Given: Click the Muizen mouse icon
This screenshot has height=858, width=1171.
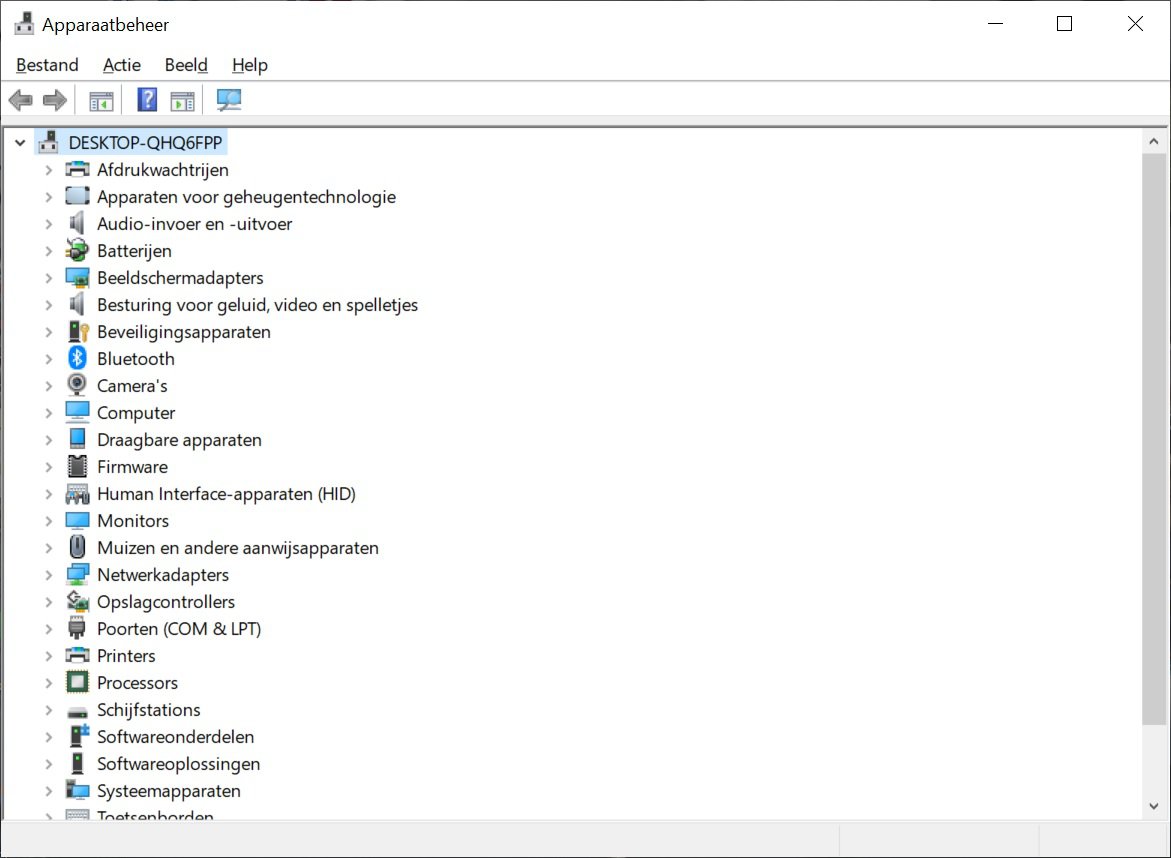Looking at the screenshot, I should [77, 547].
